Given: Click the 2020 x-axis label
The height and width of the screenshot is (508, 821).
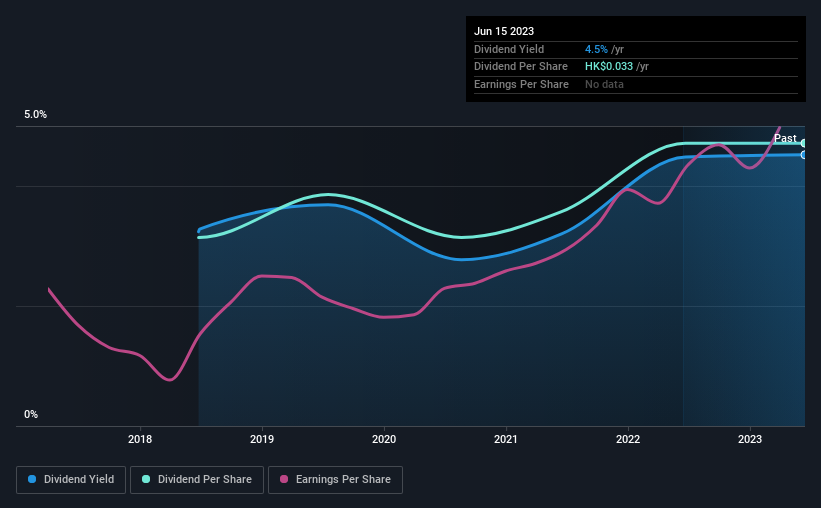Looking at the screenshot, I should [384, 439].
